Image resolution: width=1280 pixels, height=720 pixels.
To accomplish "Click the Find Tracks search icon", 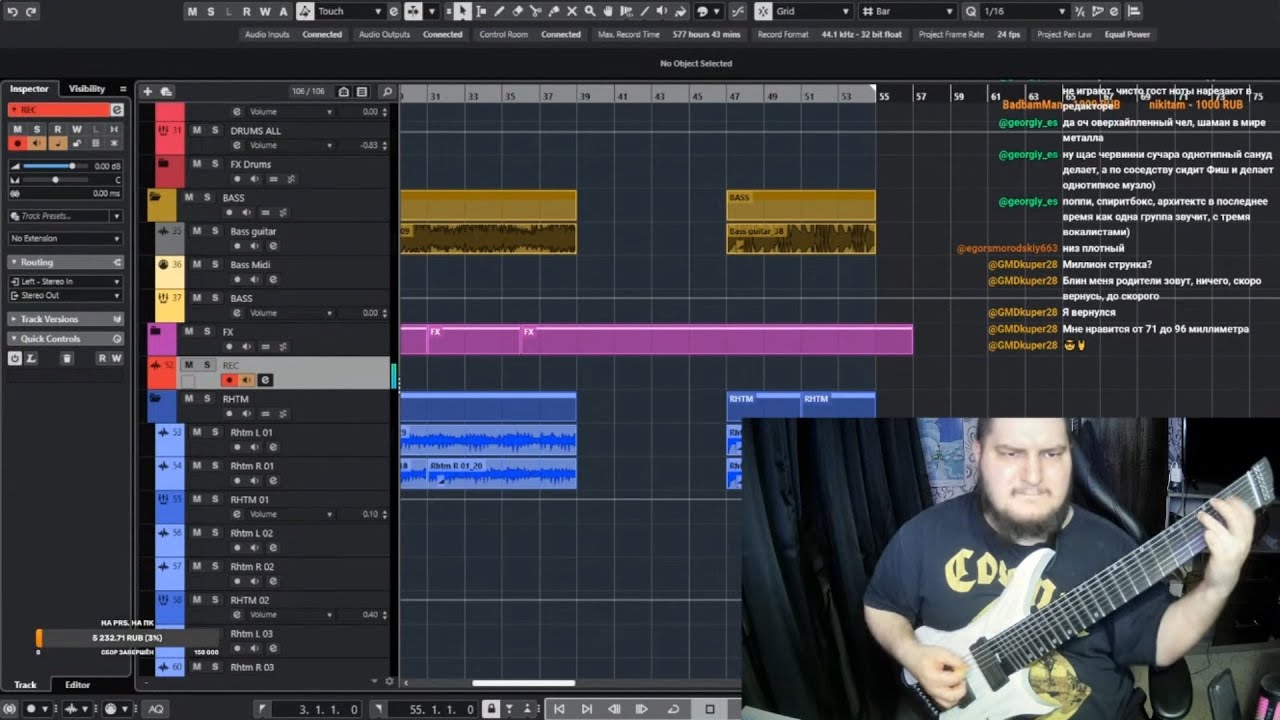I will coord(387,91).
